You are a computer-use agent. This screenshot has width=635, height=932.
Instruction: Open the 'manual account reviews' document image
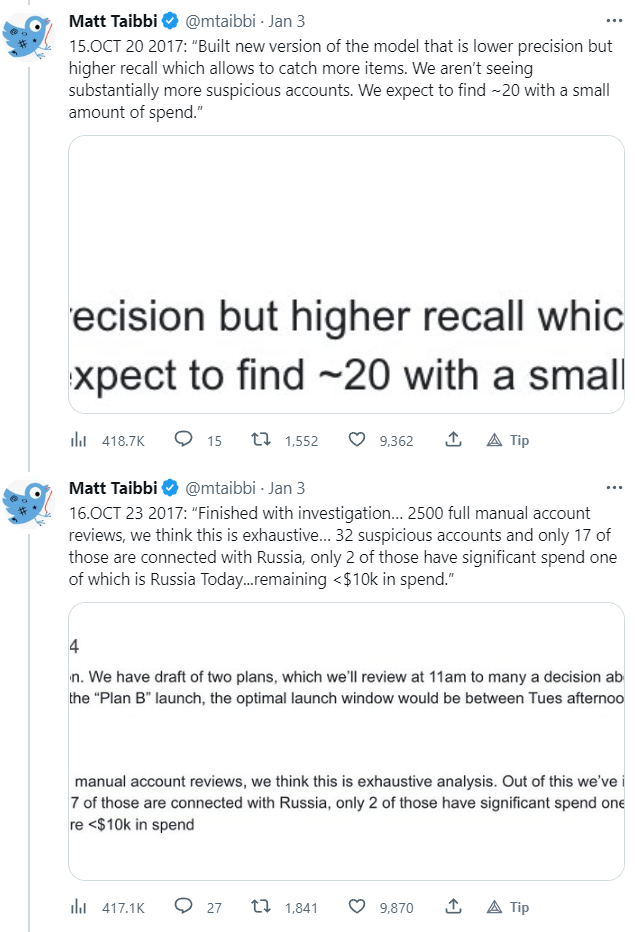tap(346, 741)
